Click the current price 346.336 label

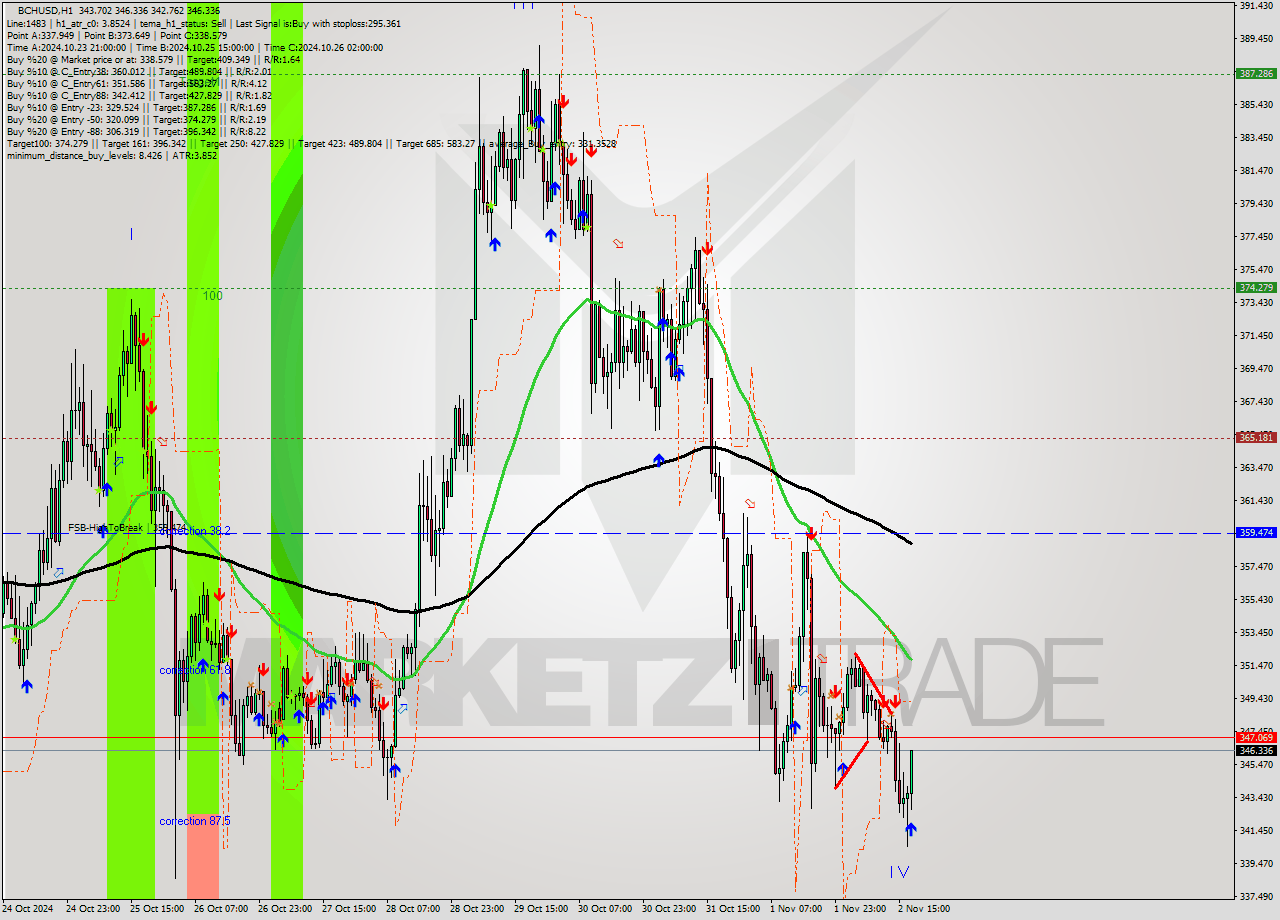coord(1255,750)
